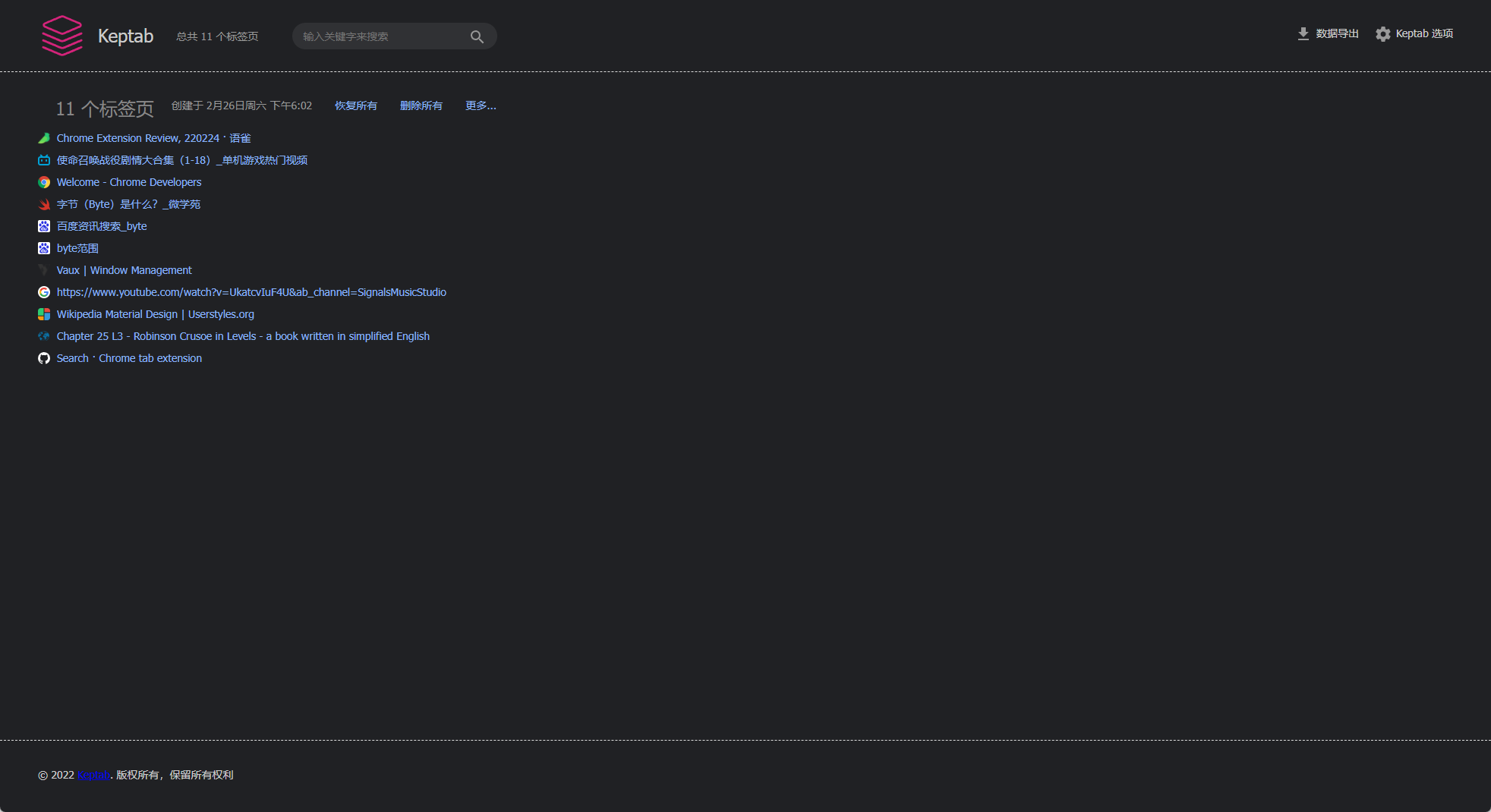The image size is (1491, 812).
Task: Open Keptab 选项 settings
Action: click(1414, 33)
